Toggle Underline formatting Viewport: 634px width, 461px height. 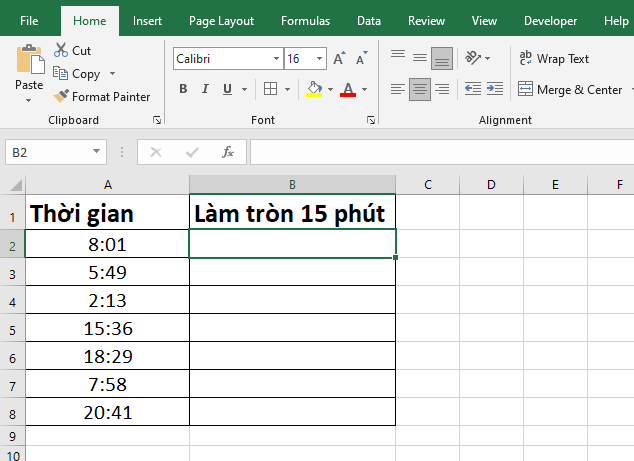[227, 89]
